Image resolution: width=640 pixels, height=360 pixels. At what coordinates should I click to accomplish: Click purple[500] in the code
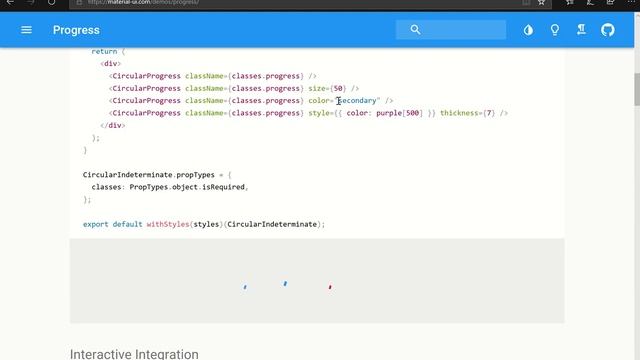399,113
